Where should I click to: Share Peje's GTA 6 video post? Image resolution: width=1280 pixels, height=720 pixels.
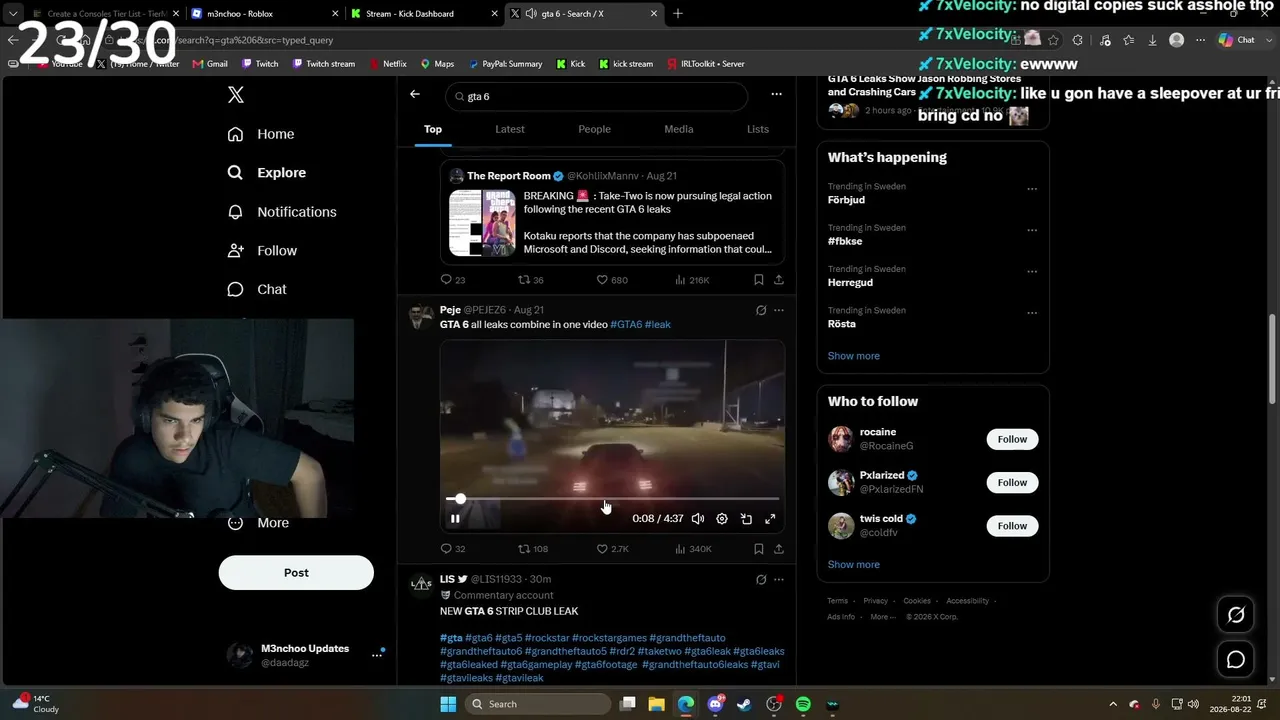pyautogui.click(x=779, y=549)
